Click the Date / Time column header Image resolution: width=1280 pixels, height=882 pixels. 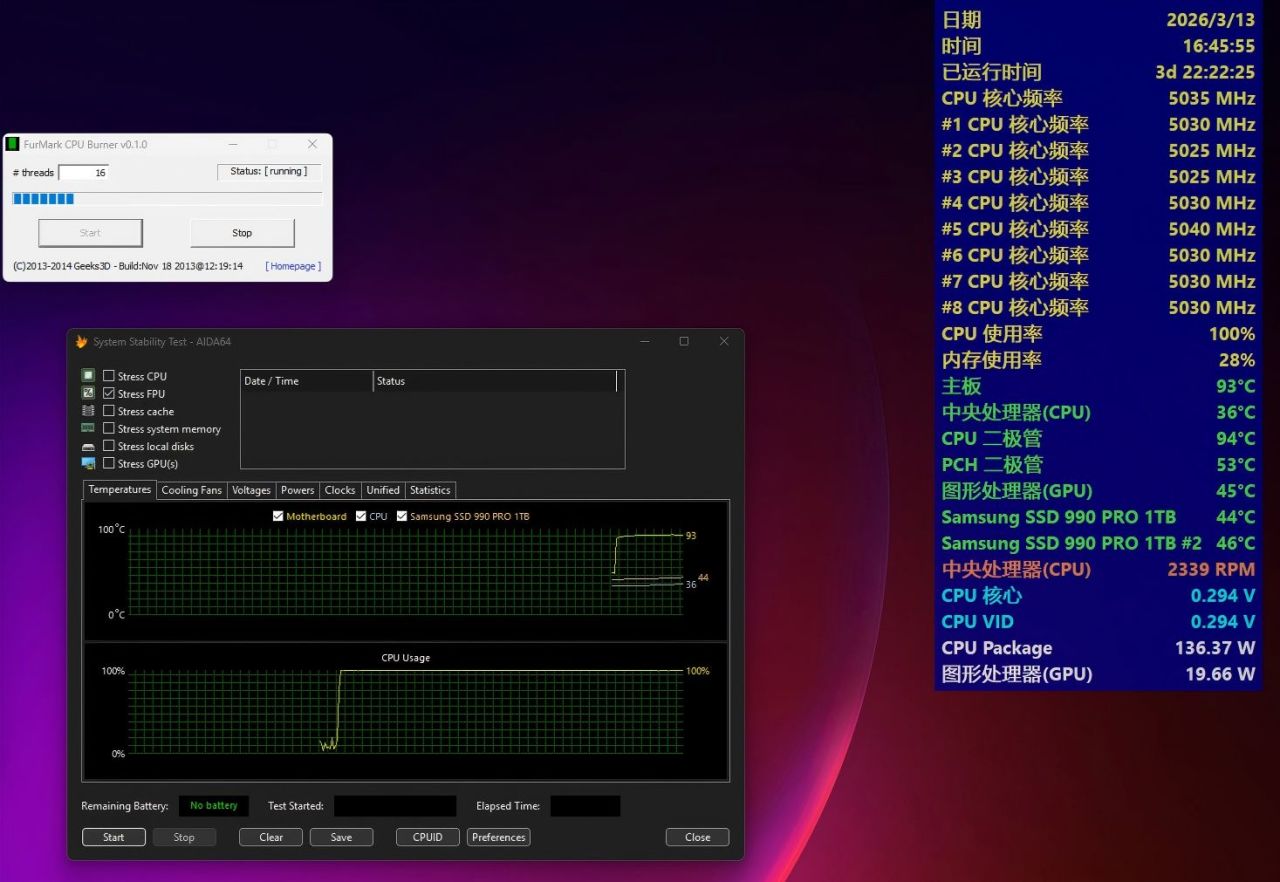pyautogui.click(x=307, y=381)
